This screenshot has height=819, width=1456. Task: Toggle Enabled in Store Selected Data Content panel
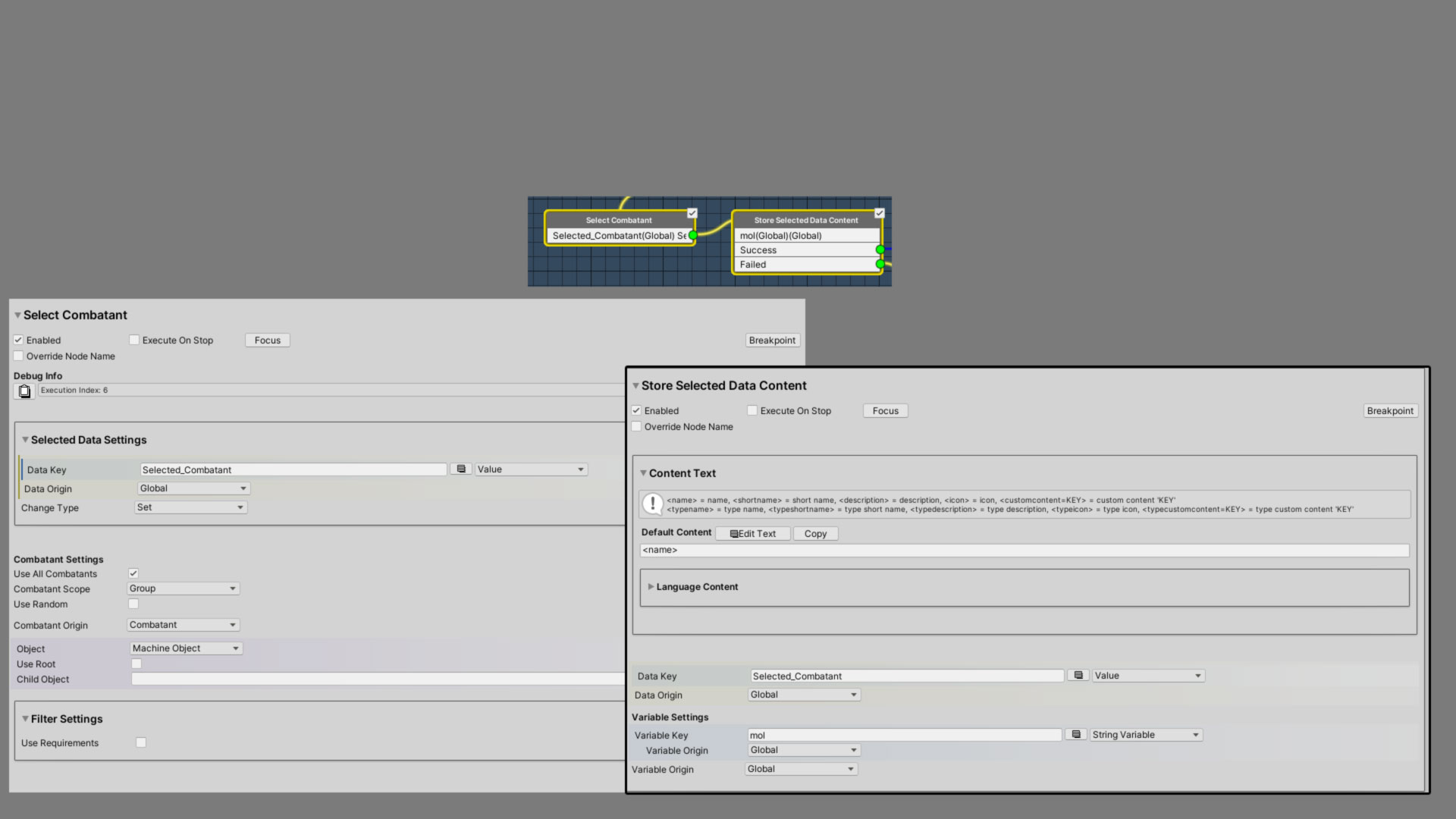point(636,411)
